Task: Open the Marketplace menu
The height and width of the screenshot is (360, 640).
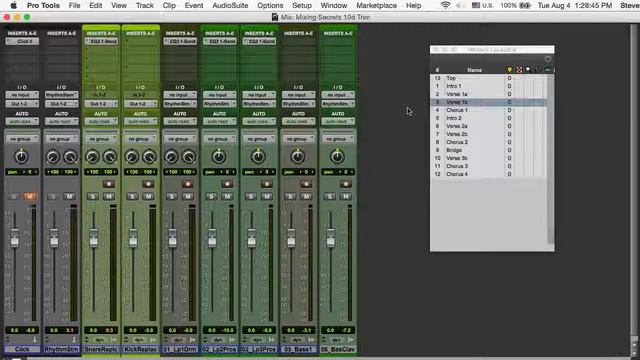Action: (376, 5)
